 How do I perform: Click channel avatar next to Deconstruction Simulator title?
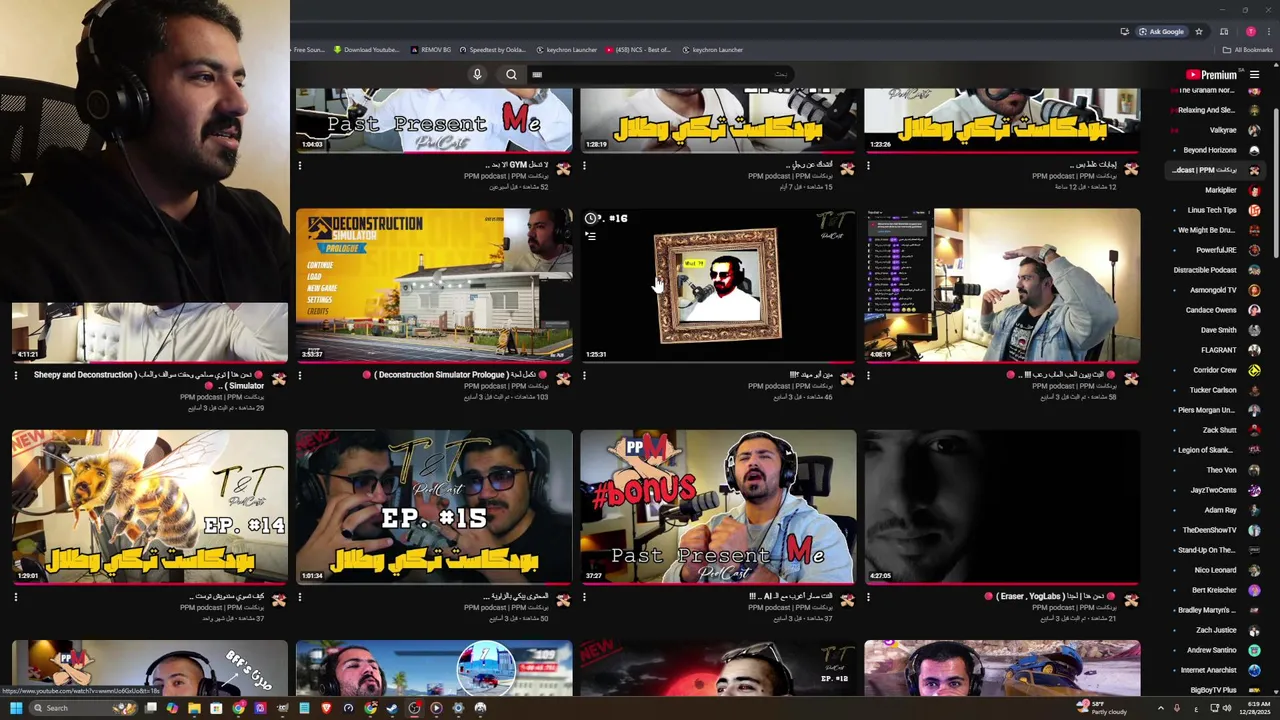pyautogui.click(x=563, y=378)
